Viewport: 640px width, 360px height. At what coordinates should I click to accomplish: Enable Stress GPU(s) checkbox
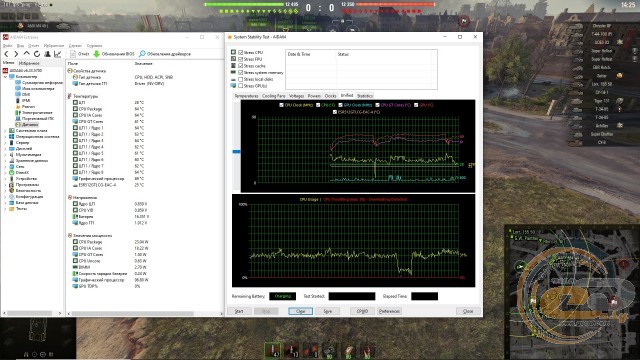click(240, 86)
